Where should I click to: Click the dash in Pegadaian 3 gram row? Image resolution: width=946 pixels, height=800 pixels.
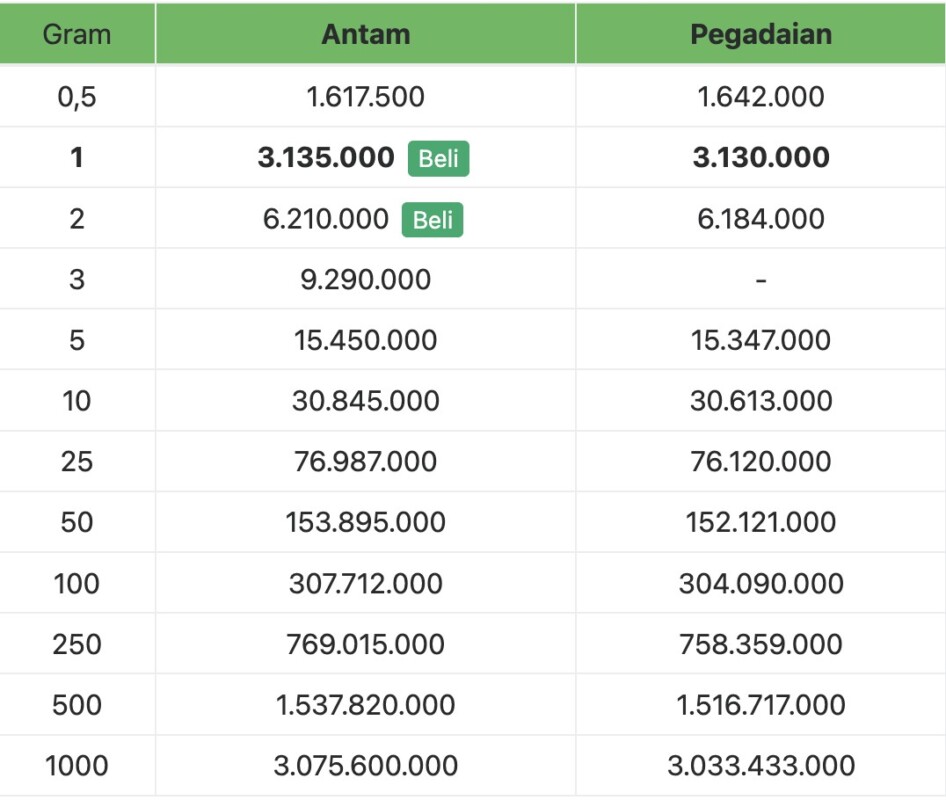point(760,280)
